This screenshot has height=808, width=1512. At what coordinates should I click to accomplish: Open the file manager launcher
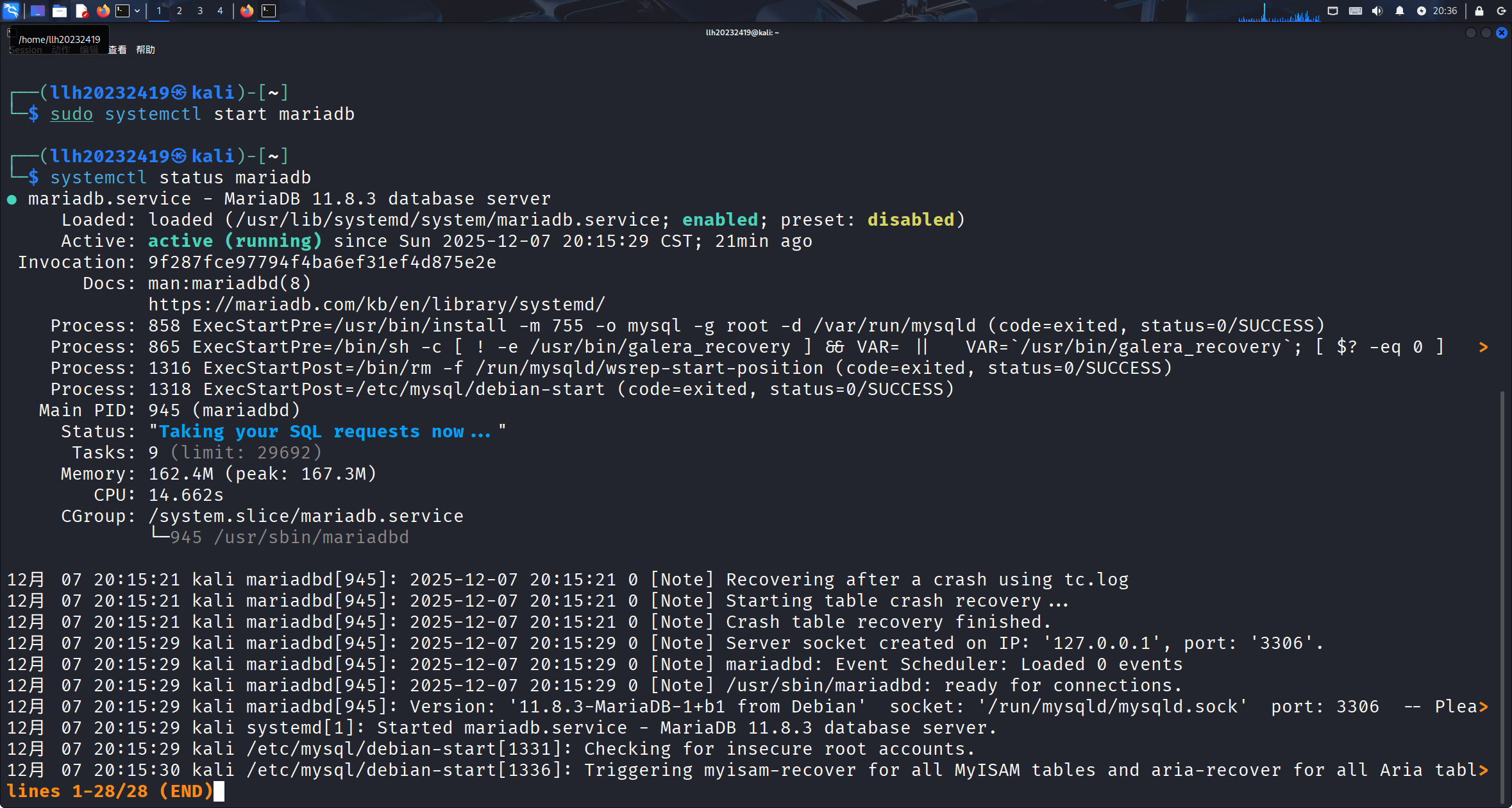click(60, 11)
